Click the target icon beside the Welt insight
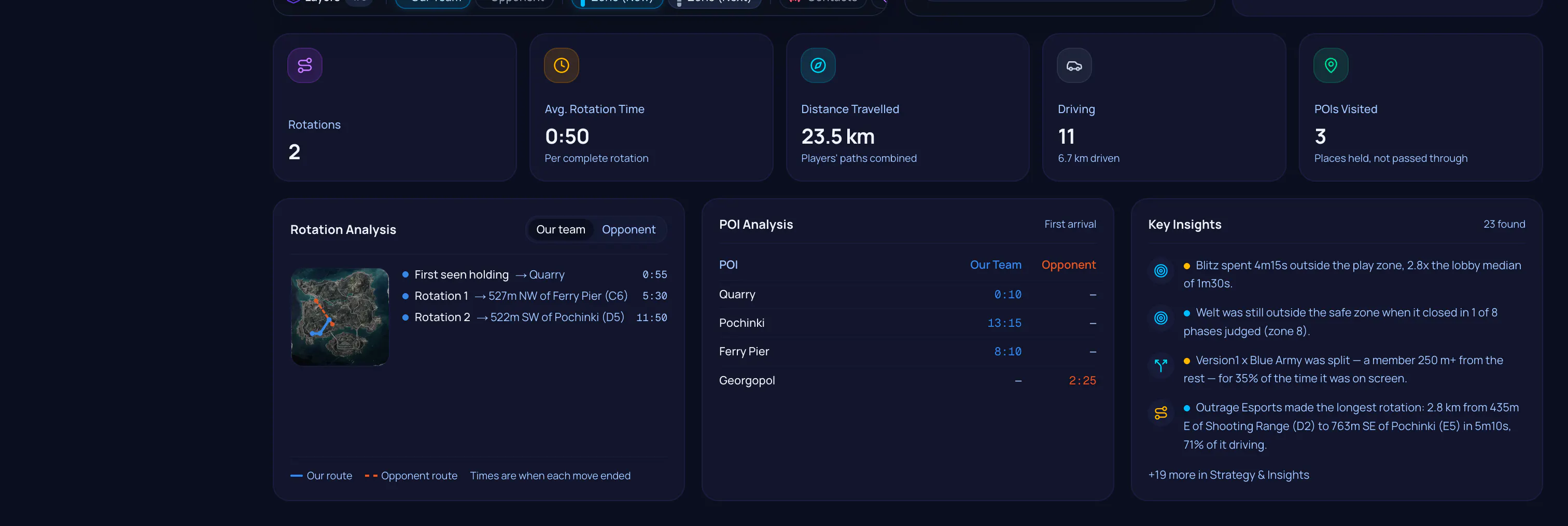 pyautogui.click(x=1161, y=318)
